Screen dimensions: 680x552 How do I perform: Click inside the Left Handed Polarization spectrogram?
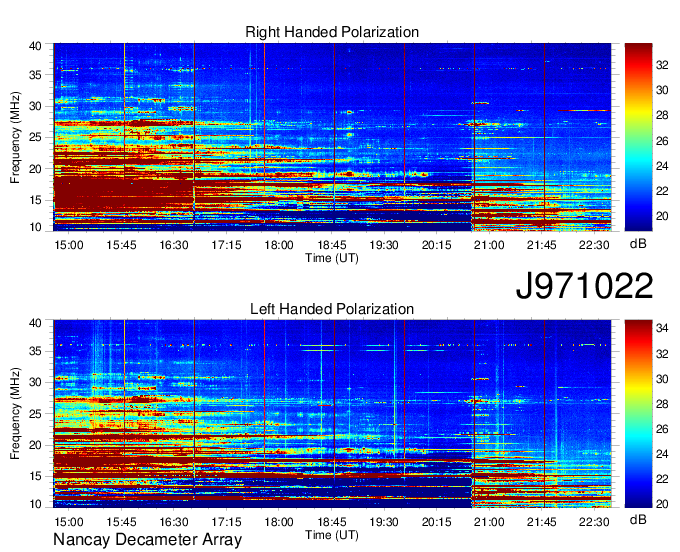[332, 414]
